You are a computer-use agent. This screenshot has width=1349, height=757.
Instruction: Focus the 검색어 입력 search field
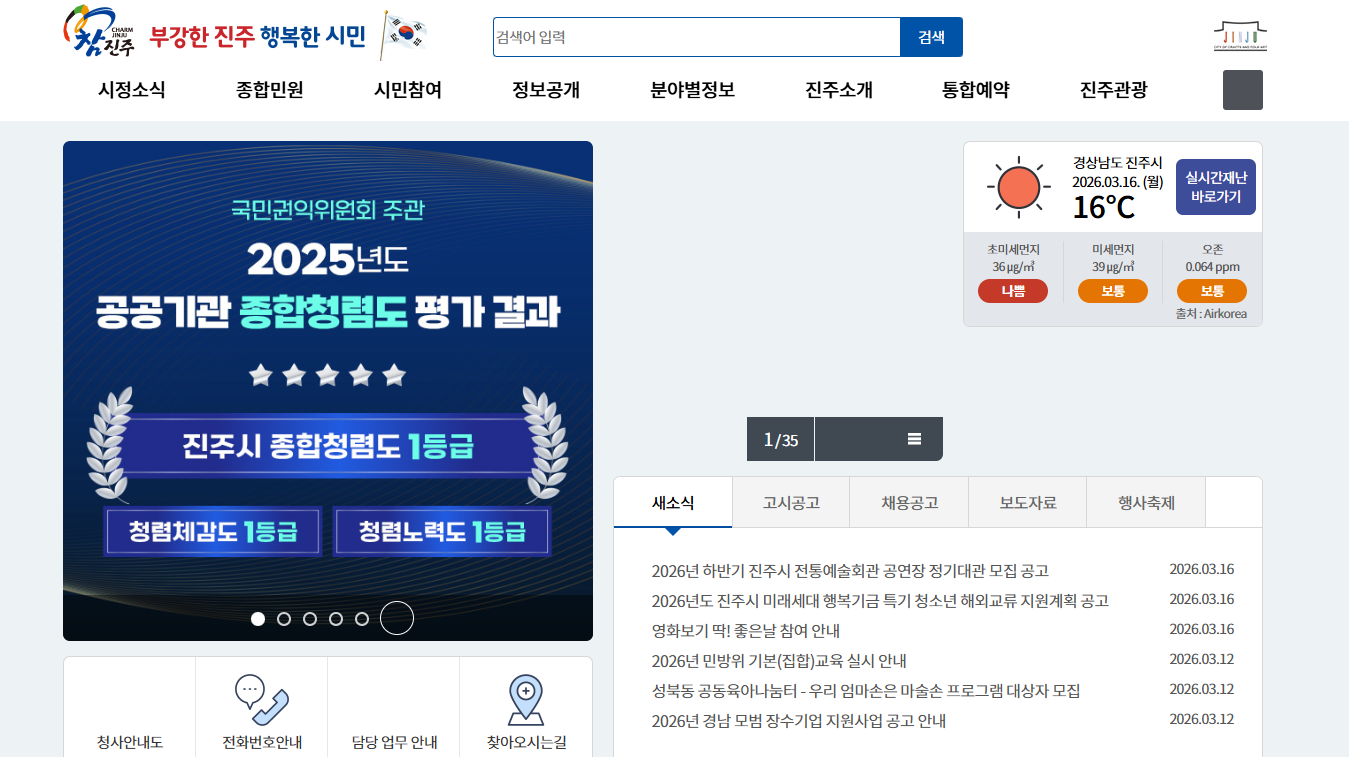[697, 37]
